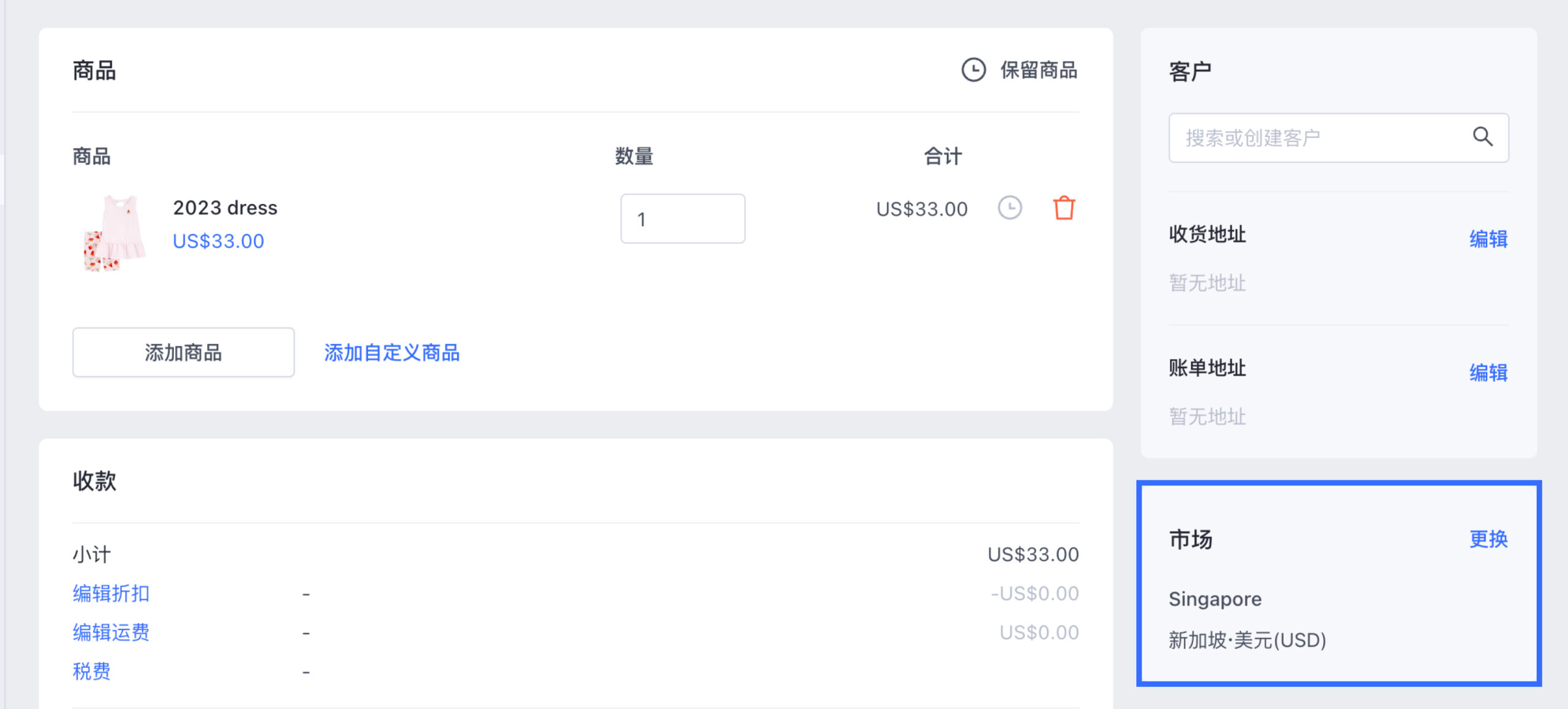Click 更换 to change the market
The height and width of the screenshot is (709, 1568).
pyautogui.click(x=1488, y=539)
